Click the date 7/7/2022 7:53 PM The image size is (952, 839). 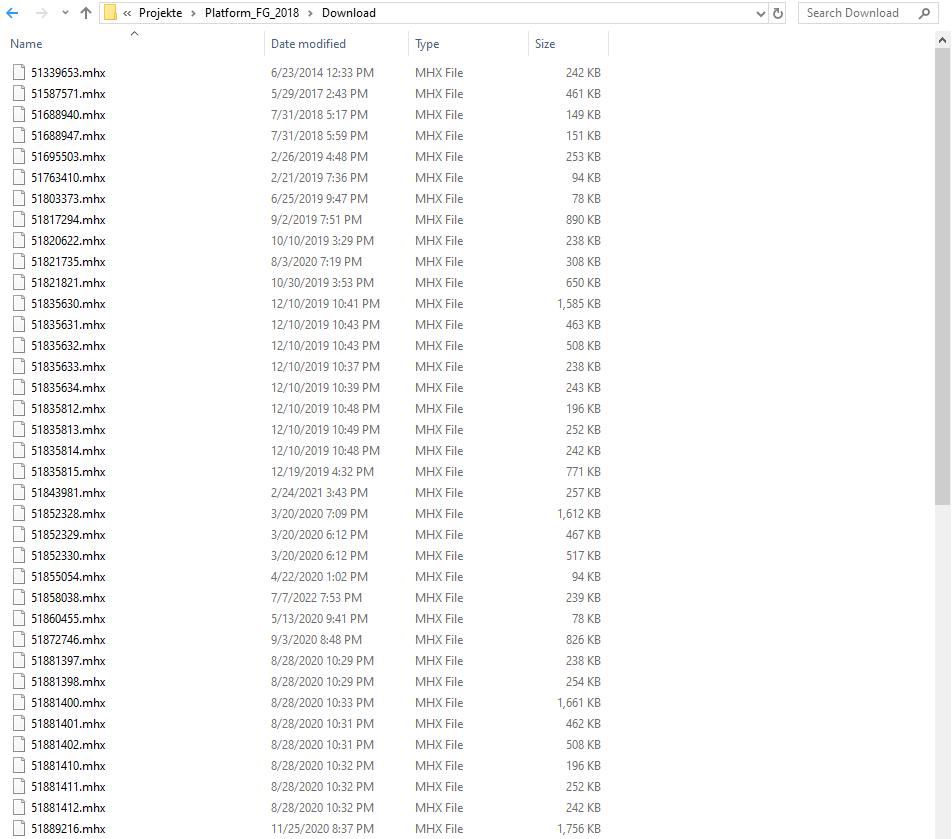(x=316, y=597)
